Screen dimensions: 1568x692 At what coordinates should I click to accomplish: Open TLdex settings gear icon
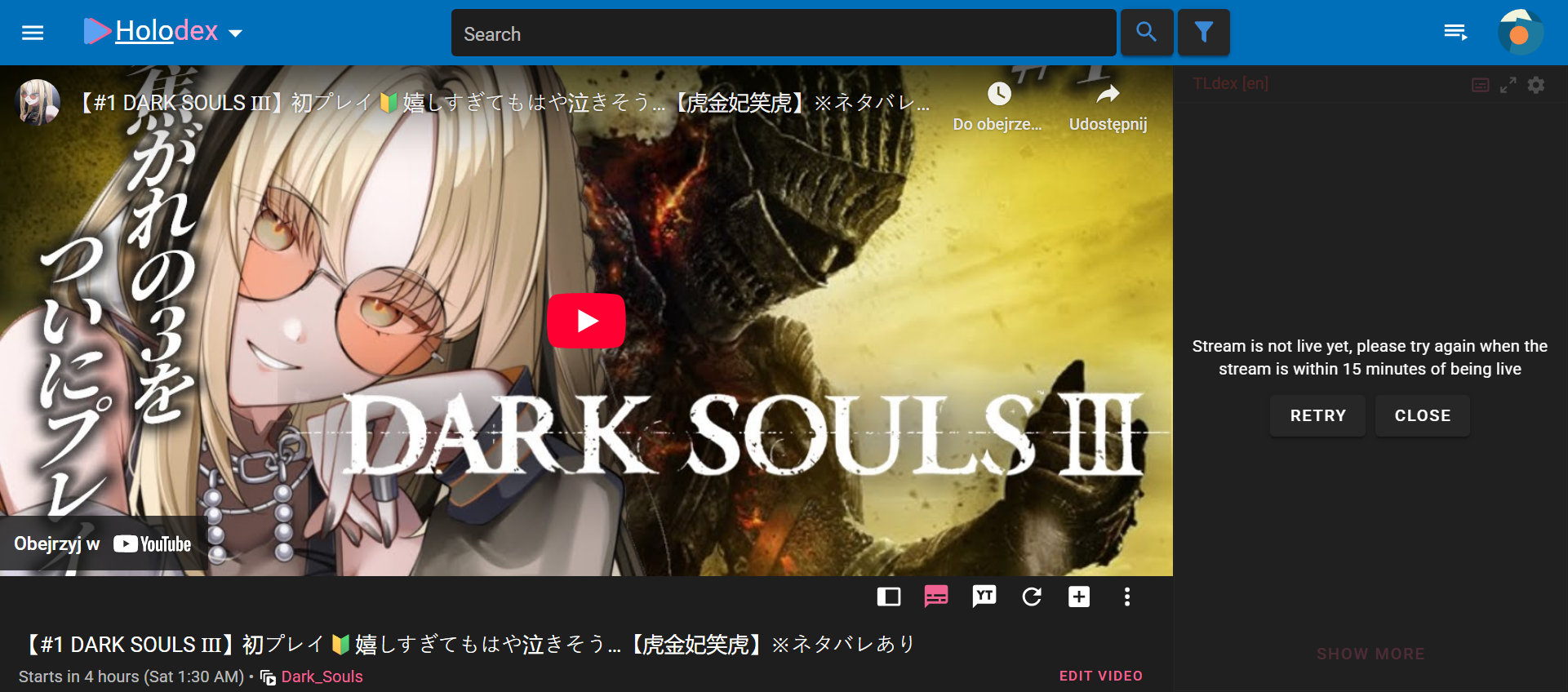coord(1536,85)
